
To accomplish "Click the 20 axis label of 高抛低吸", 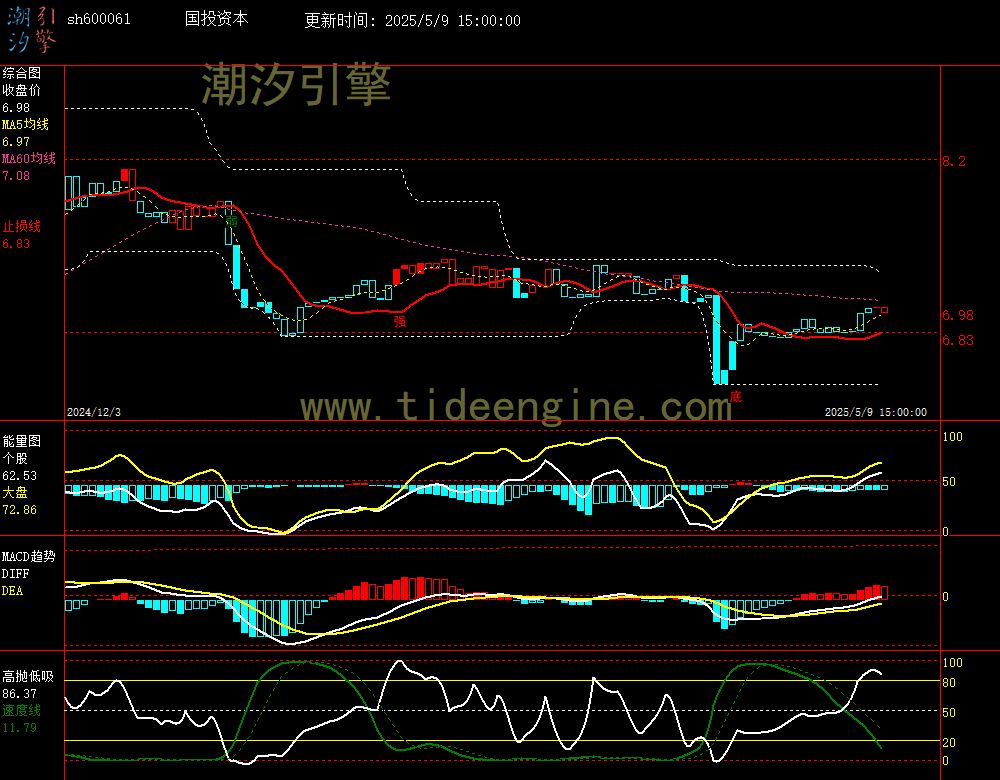I will click(x=949, y=742).
